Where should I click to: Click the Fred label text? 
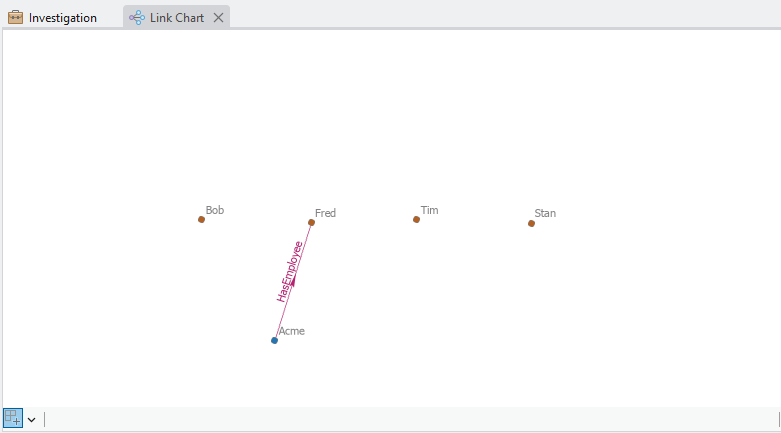point(325,213)
